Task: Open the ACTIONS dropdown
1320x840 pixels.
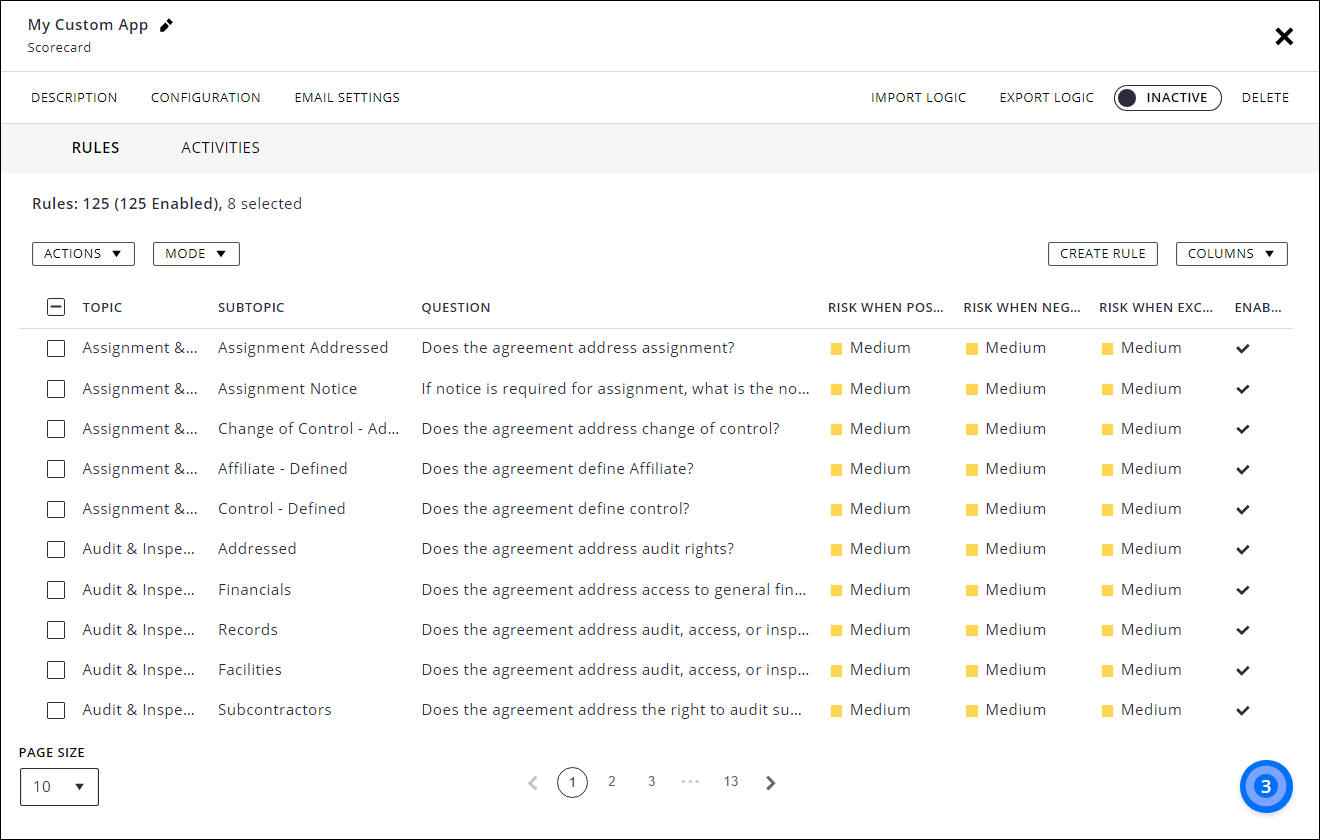Action: (83, 253)
